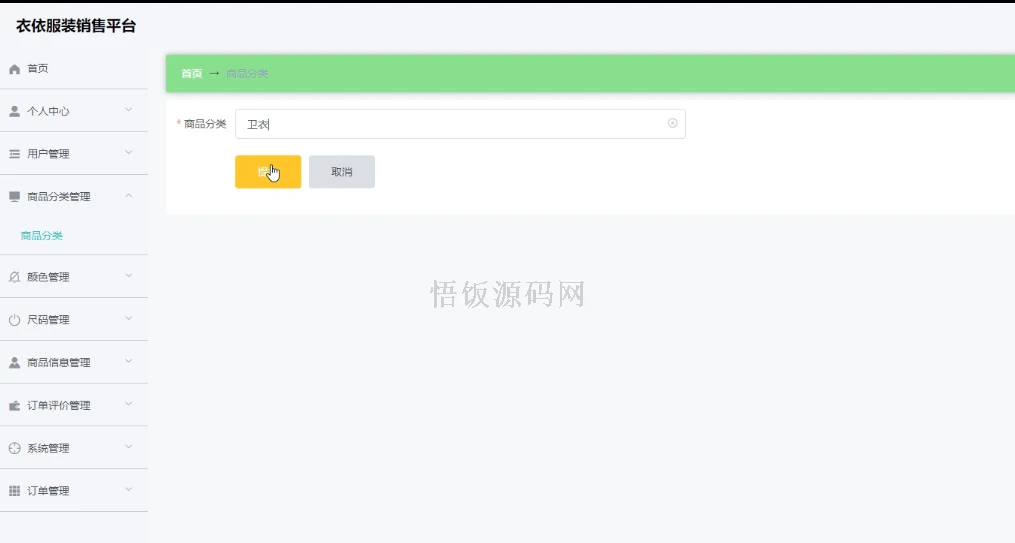This screenshot has width=1015, height=543.
Task: Click the person icon beside 商品信息管理
Action: [14, 362]
